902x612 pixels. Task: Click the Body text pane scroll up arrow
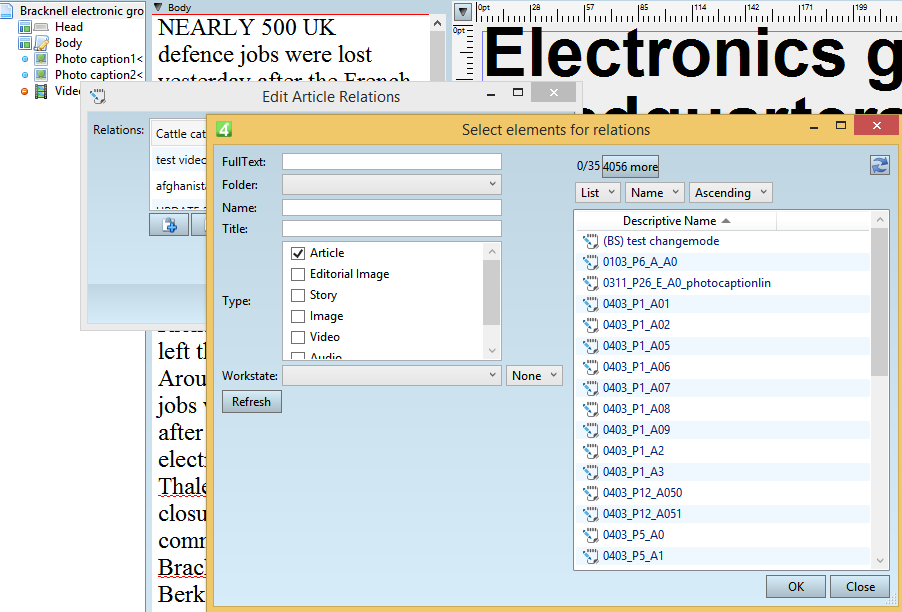pos(437,23)
